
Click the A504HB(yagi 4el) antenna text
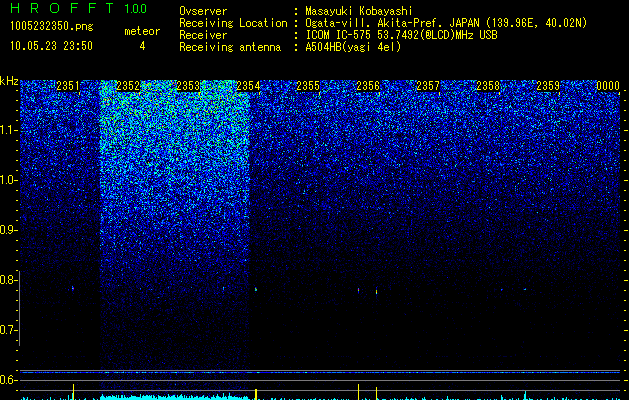(x=353, y=47)
